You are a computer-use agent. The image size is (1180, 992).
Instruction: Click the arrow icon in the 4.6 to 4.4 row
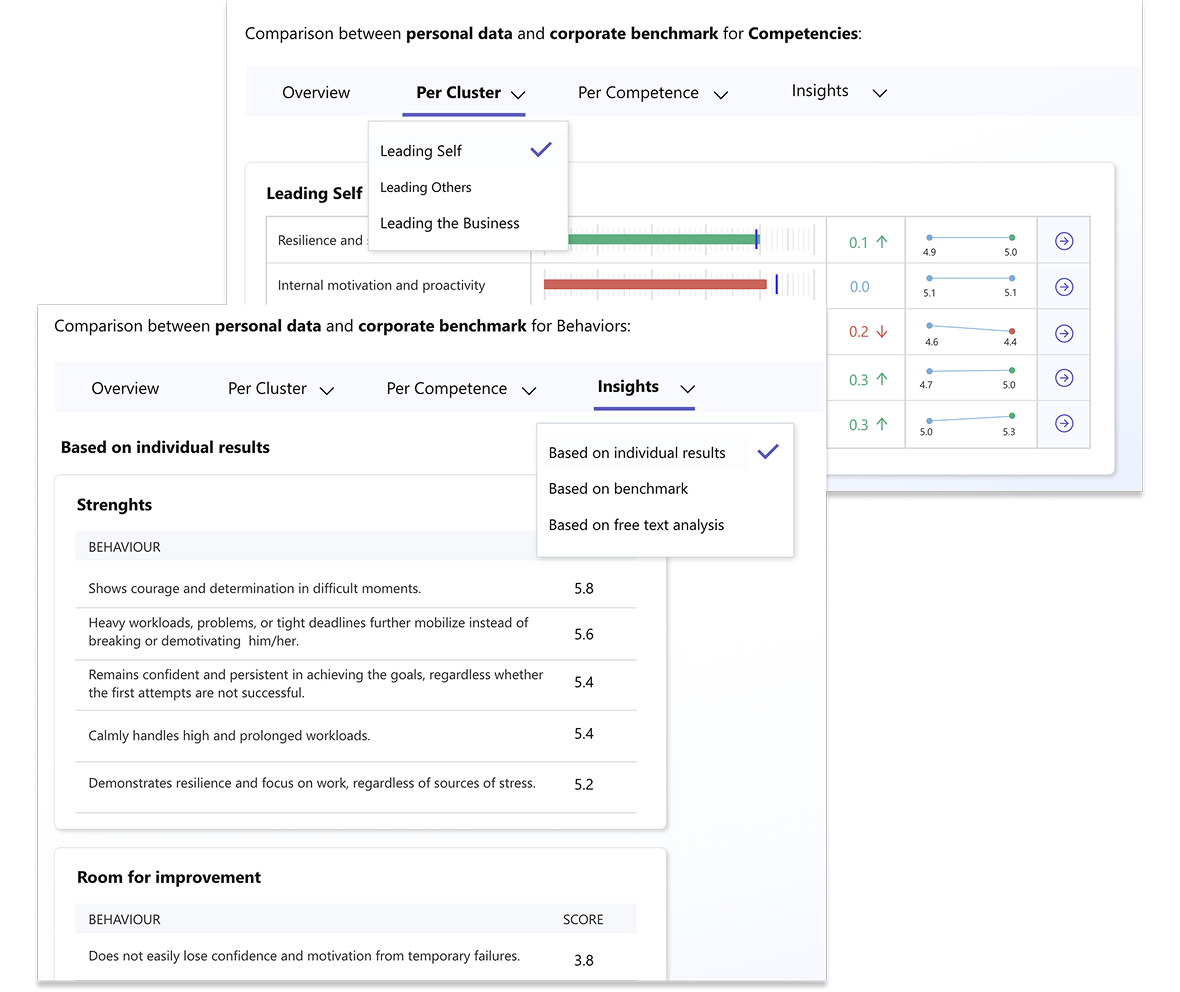[1064, 332]
